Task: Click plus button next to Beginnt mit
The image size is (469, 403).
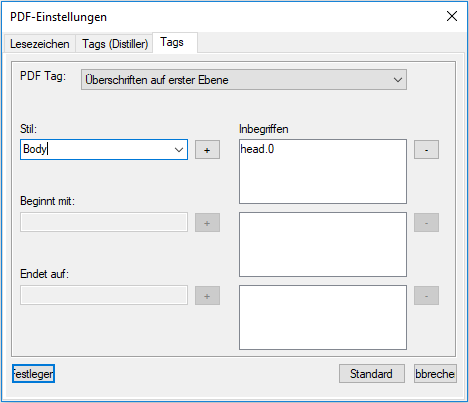Action: click(207, 223)
